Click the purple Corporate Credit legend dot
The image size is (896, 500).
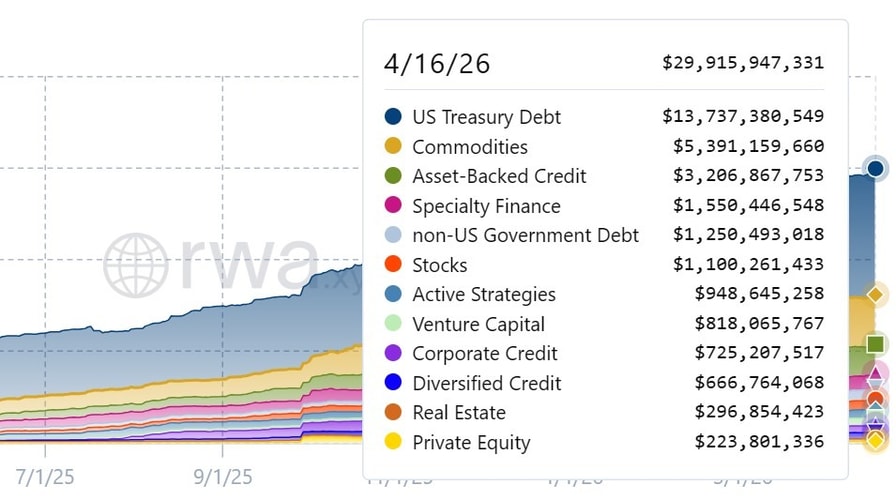[393, 353]
